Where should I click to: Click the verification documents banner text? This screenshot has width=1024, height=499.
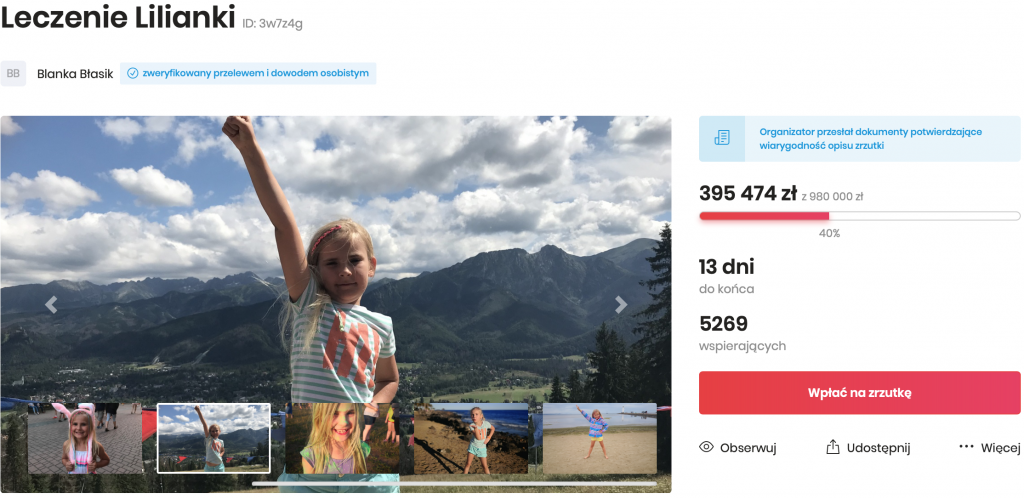[871, 138]
